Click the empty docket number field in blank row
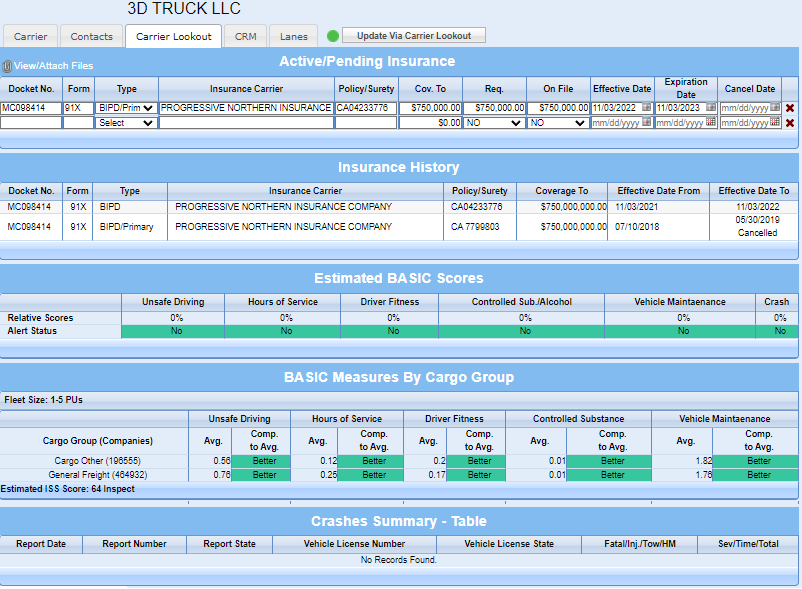 (31, 123)
